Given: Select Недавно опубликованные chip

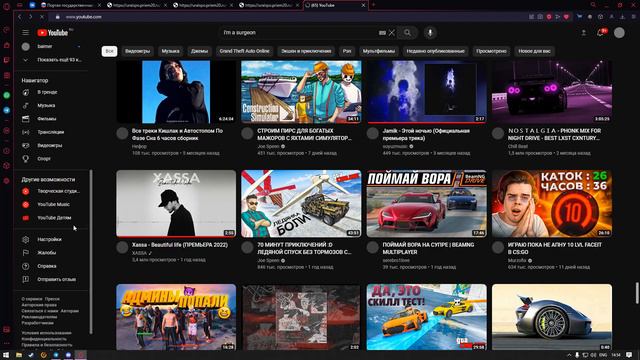Looking at the screenshot, I should (x=436, y=51).
